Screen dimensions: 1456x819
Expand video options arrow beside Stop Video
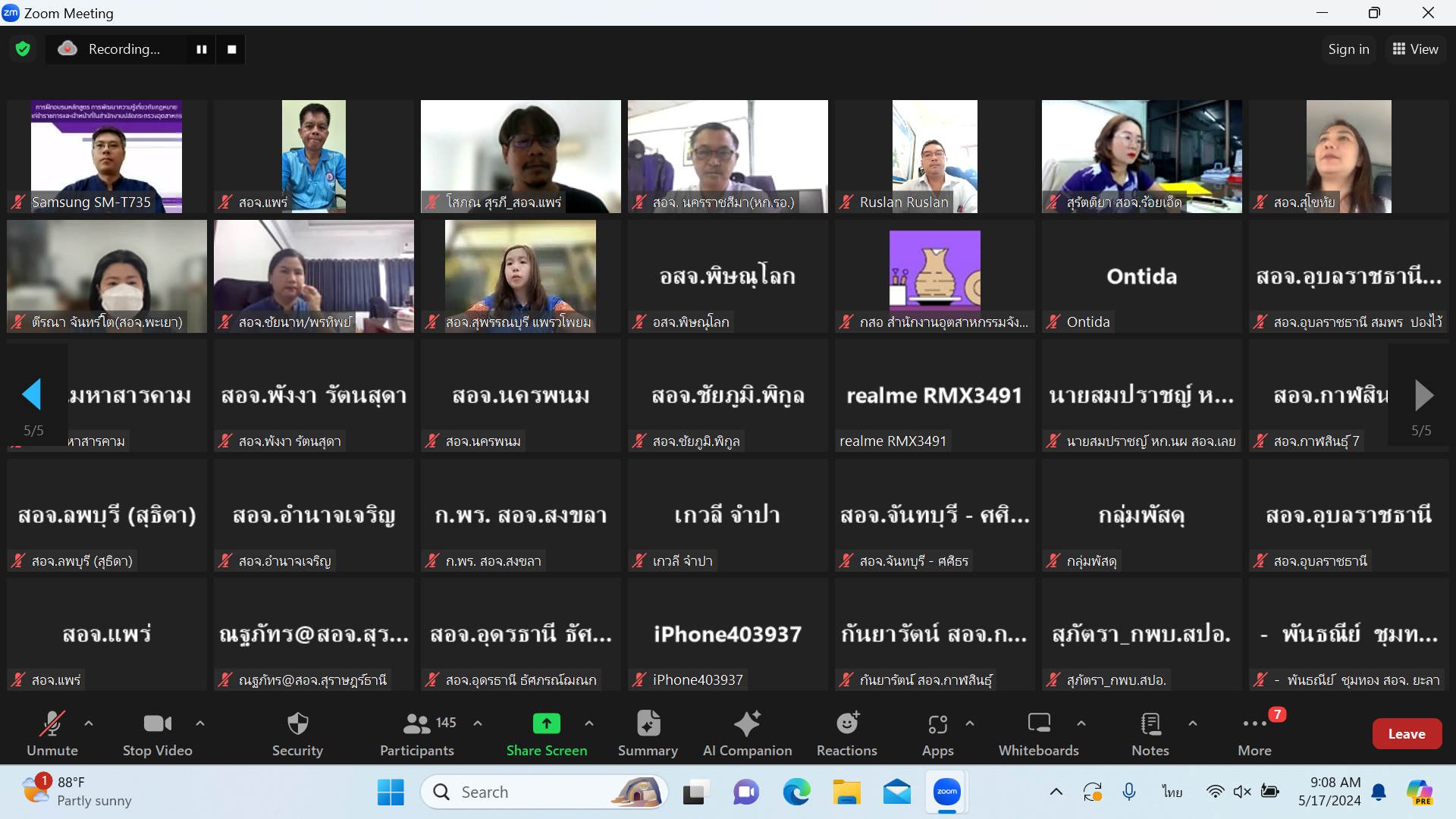[200, 723]
